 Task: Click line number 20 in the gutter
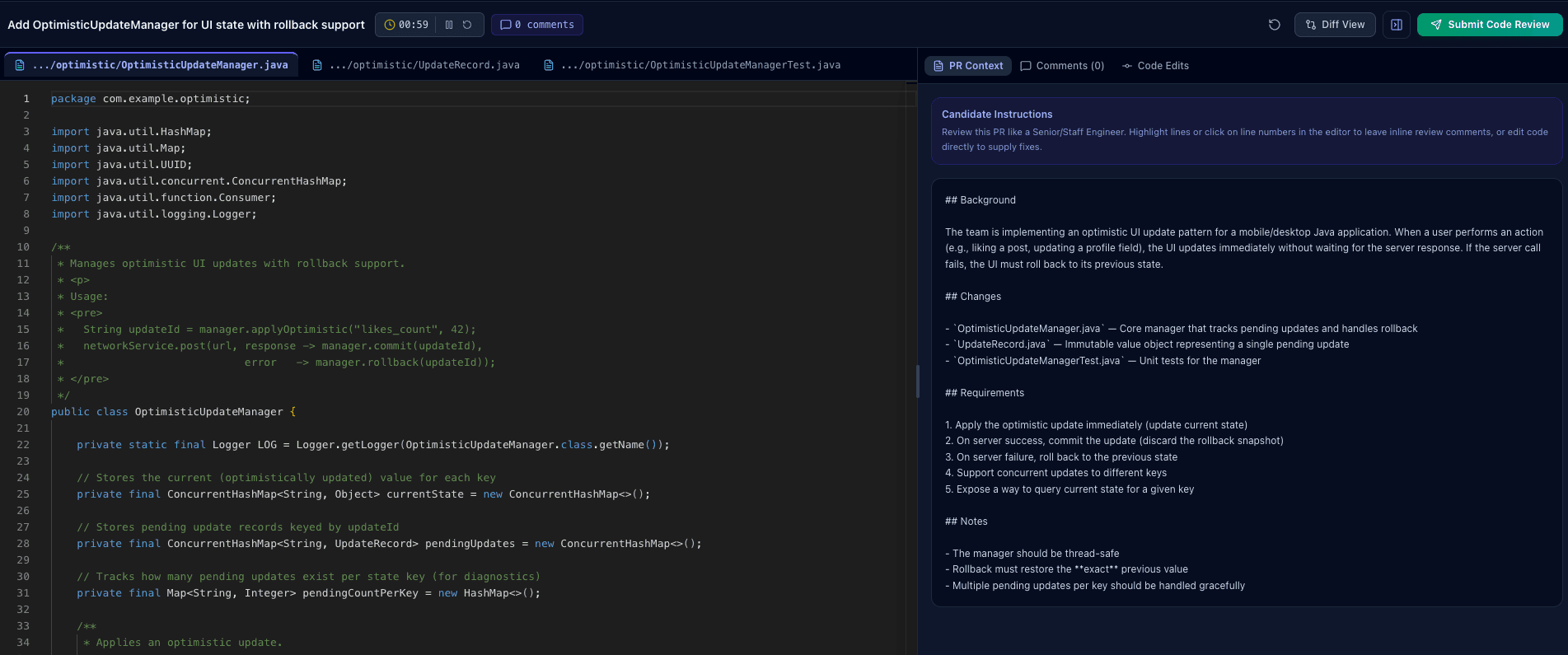pos(23,412)
